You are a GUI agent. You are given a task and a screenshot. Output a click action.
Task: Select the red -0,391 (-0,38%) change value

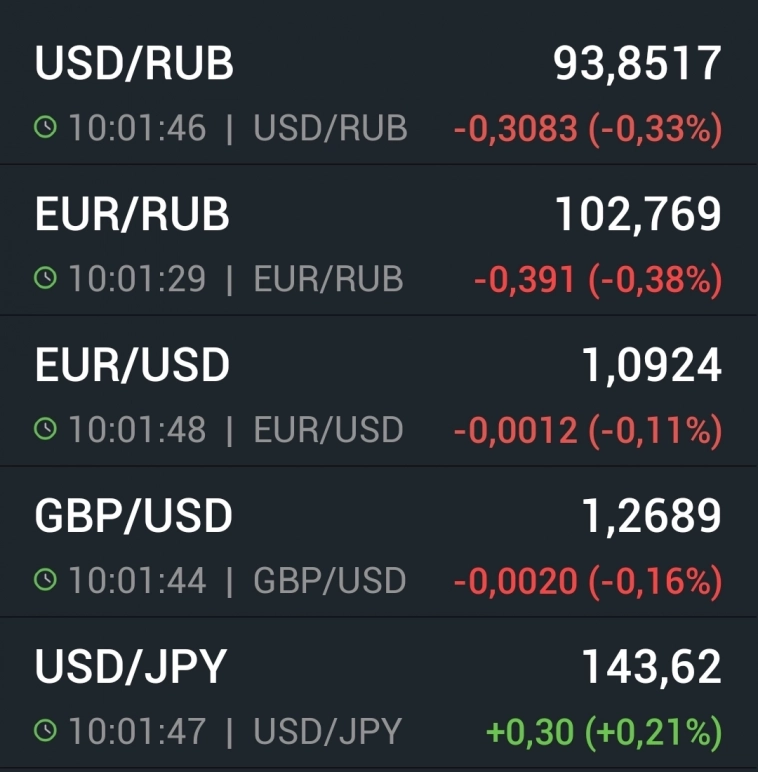(x=597, y=280)
